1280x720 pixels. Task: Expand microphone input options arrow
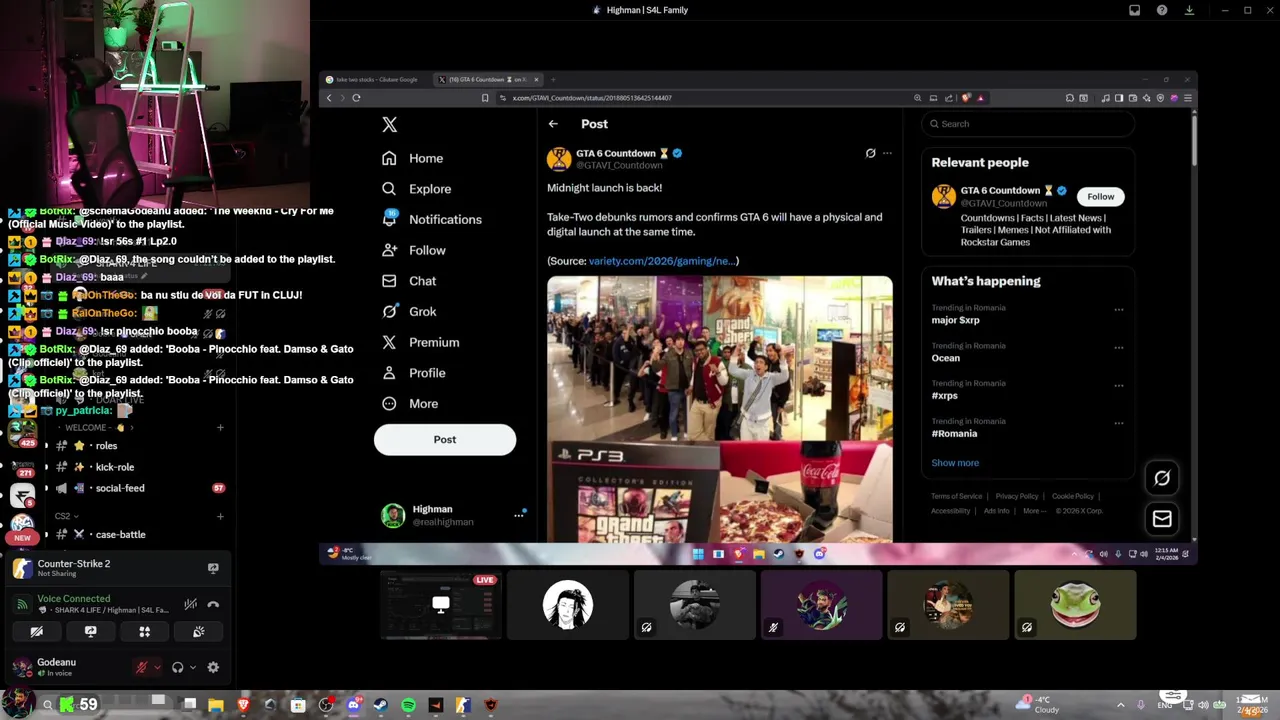(x=157, y=667)
